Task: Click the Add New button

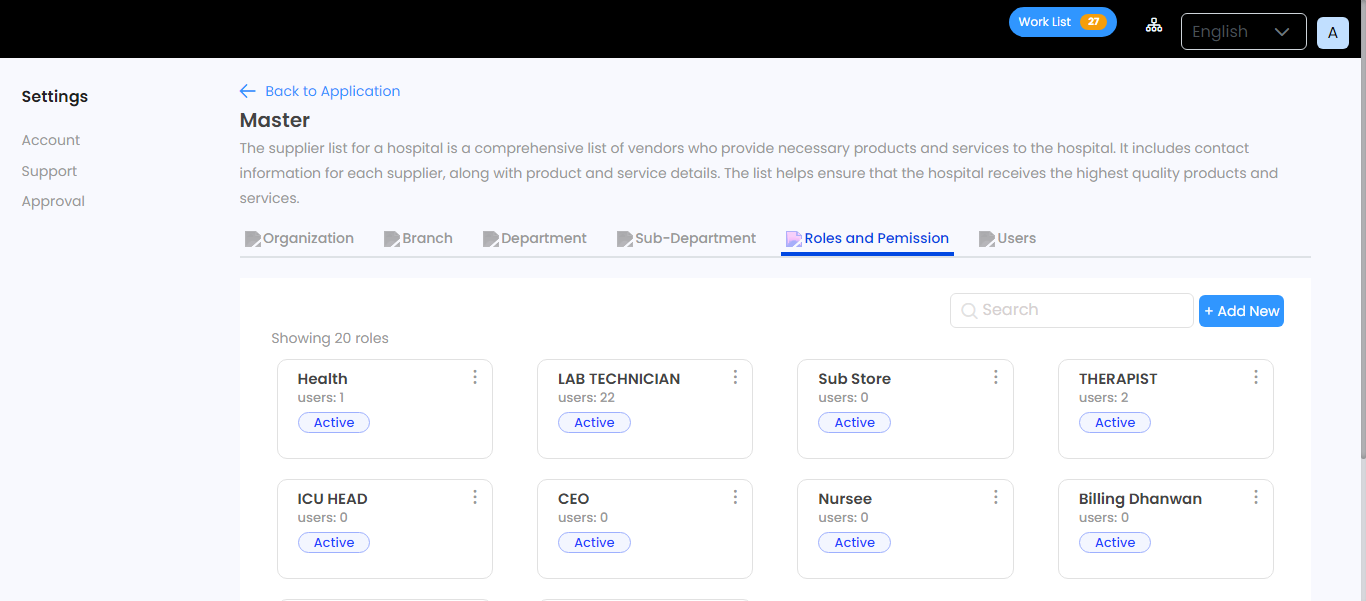Action: point(1241,311)
